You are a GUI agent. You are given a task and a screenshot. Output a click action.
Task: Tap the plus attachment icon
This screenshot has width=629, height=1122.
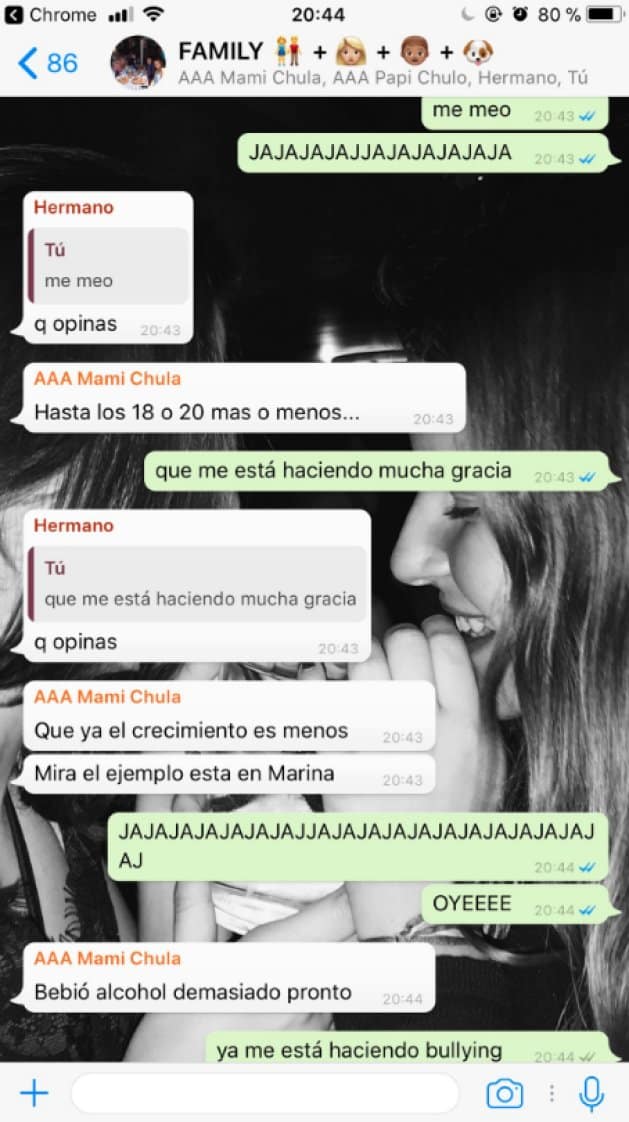[34, 1093]
